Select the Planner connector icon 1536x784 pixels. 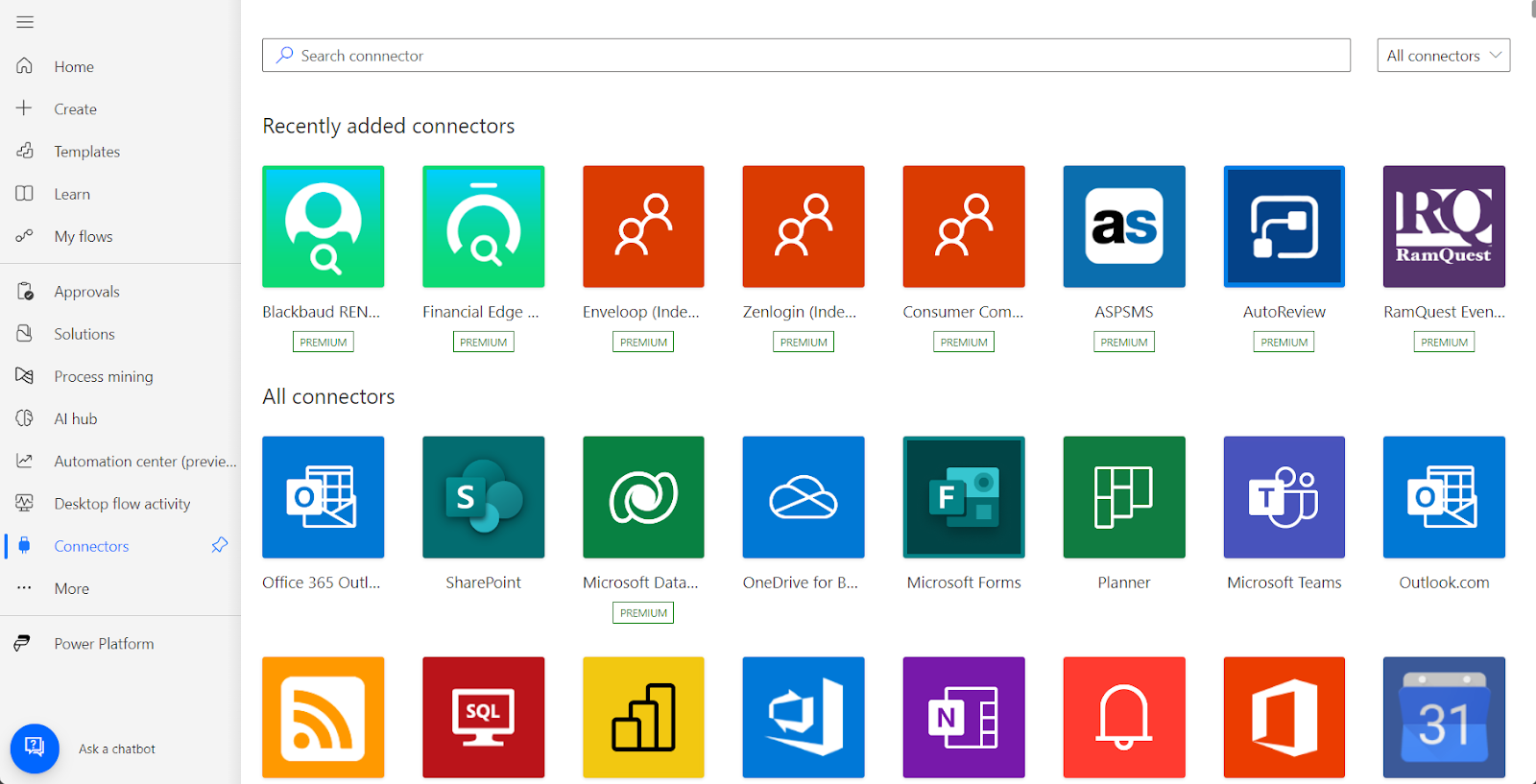point(1124,497)
